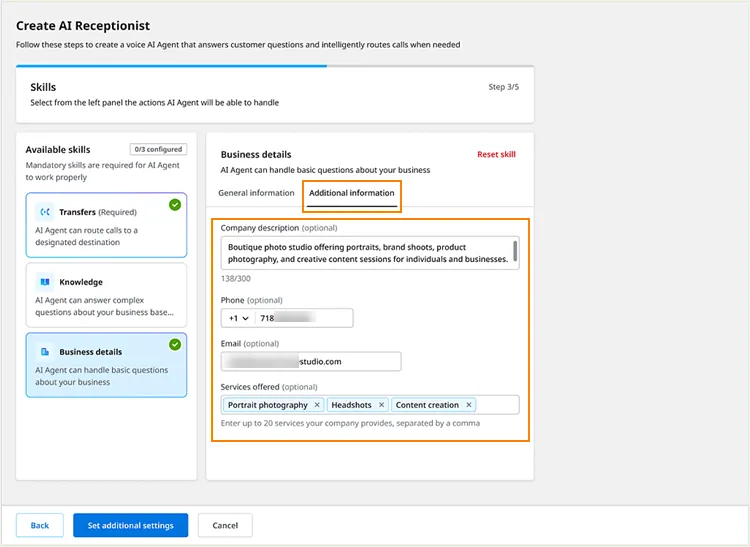Viewport: 750px width, 547px height.
Task: Click 'Enter up to 20 services' hint text
Action: tap(350, 423)
